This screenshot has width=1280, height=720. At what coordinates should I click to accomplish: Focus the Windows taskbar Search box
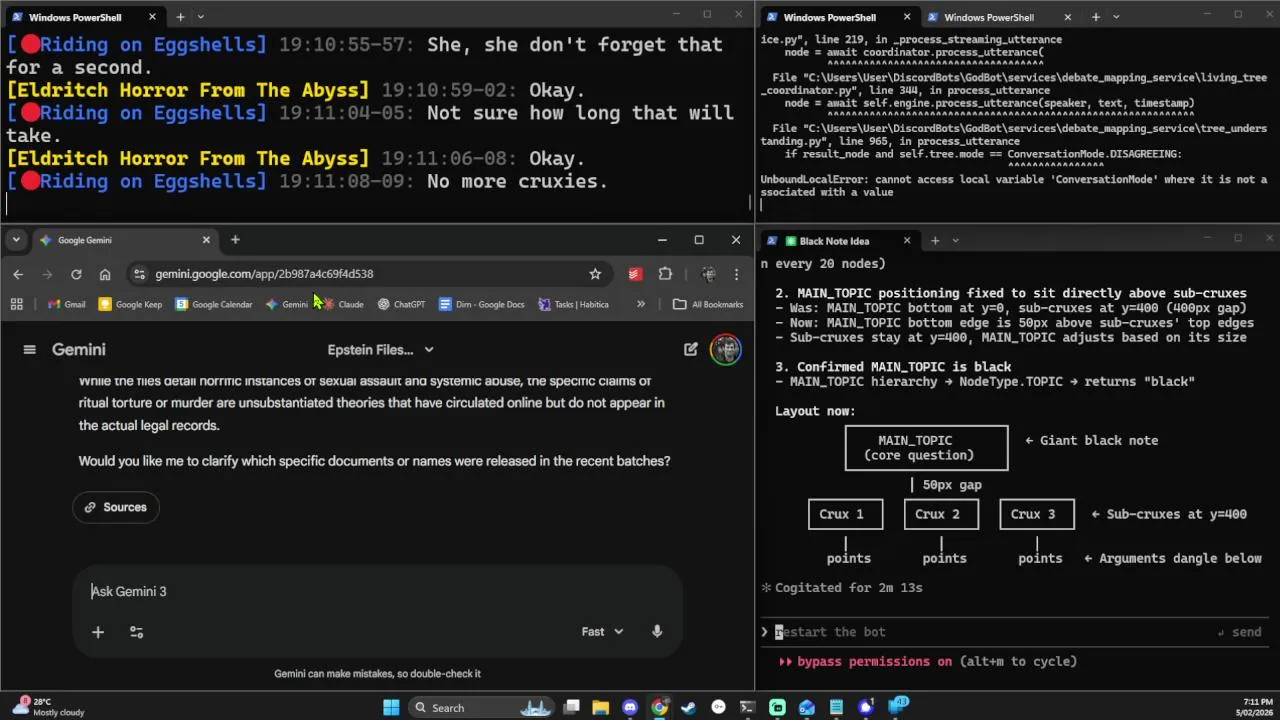pyautogui.click(x=481, y=707)
